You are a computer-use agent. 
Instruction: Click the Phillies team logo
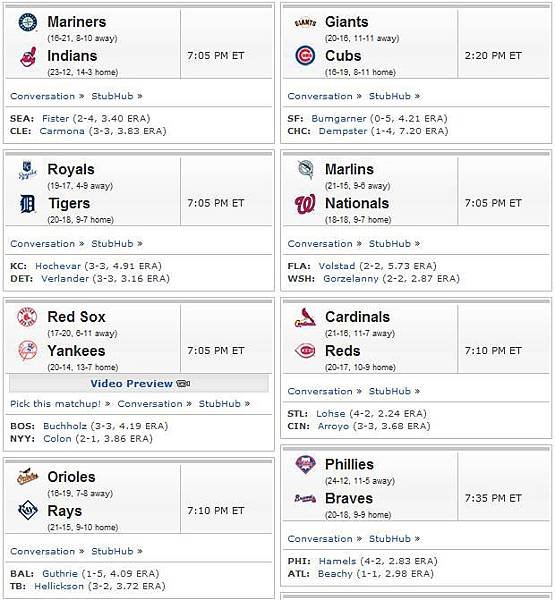(305, 465)
